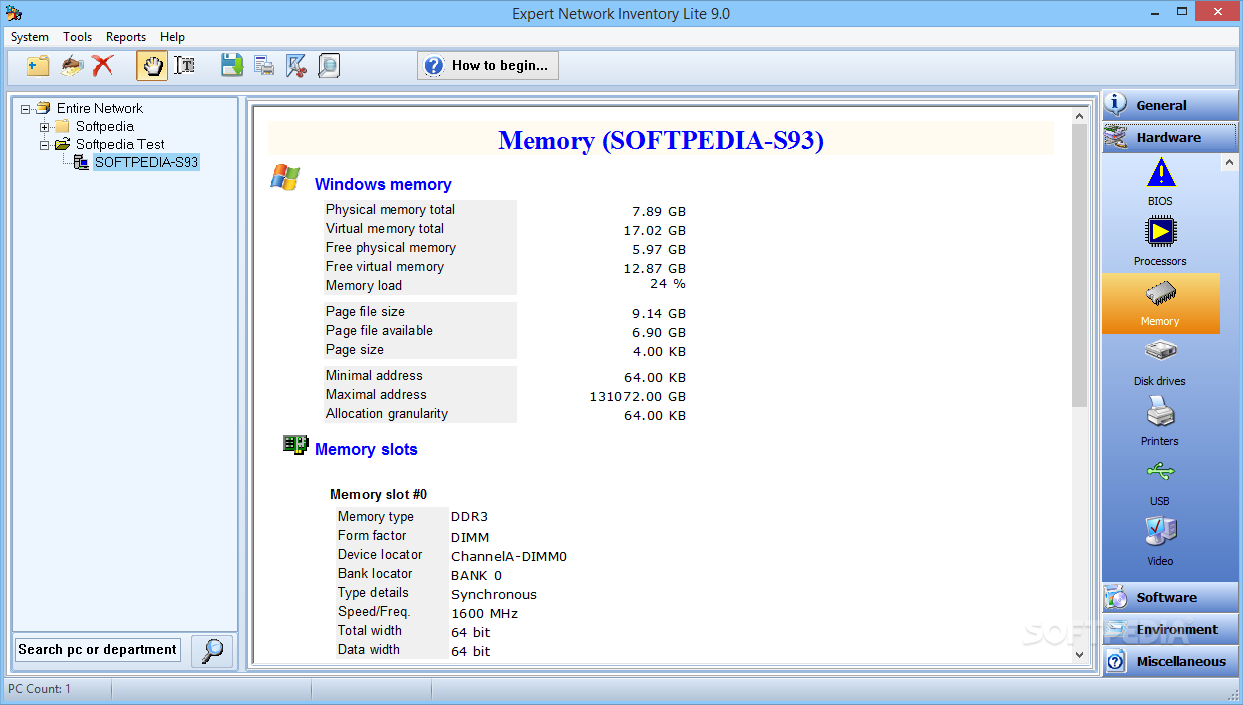Open the USB devices section

pos(1160,482)
